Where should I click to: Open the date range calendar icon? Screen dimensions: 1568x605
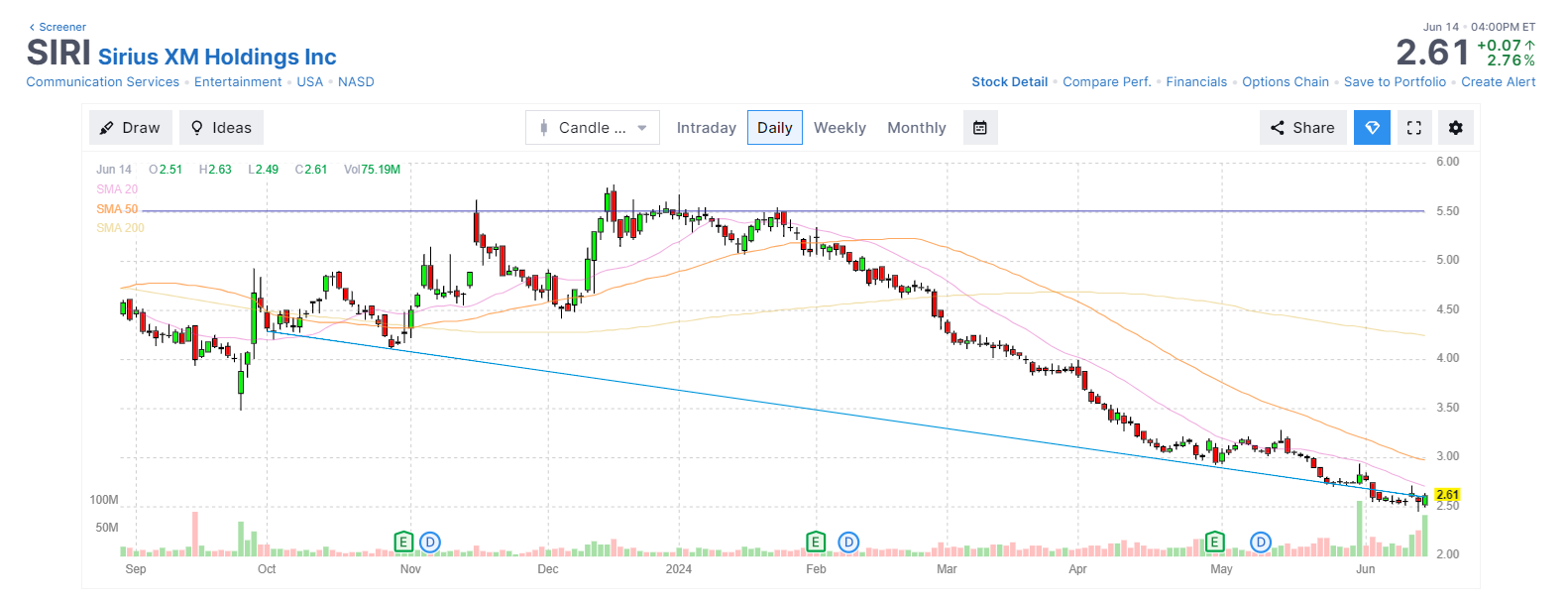[980, 128]
